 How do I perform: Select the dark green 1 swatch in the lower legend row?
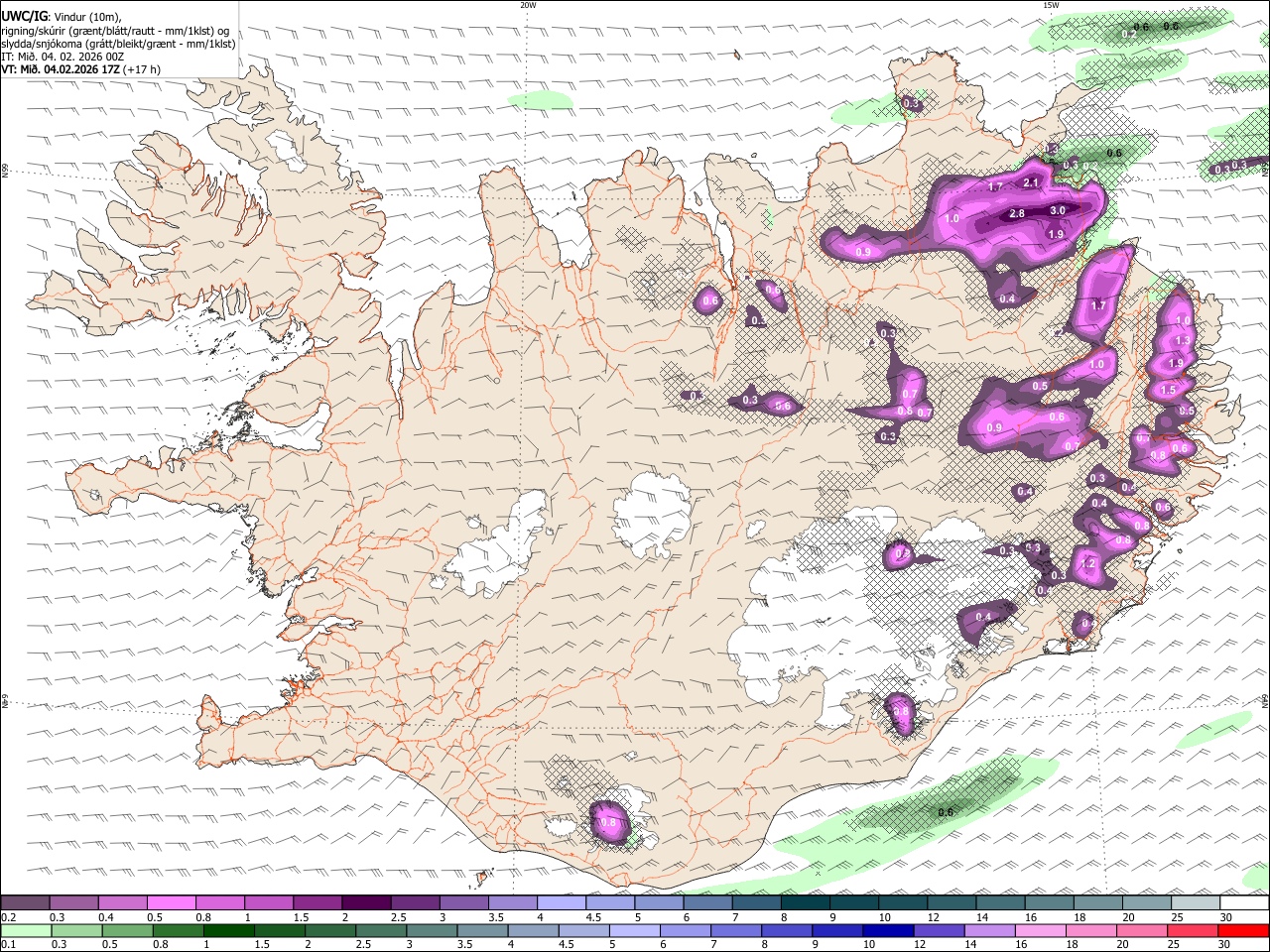coord(229,930)
